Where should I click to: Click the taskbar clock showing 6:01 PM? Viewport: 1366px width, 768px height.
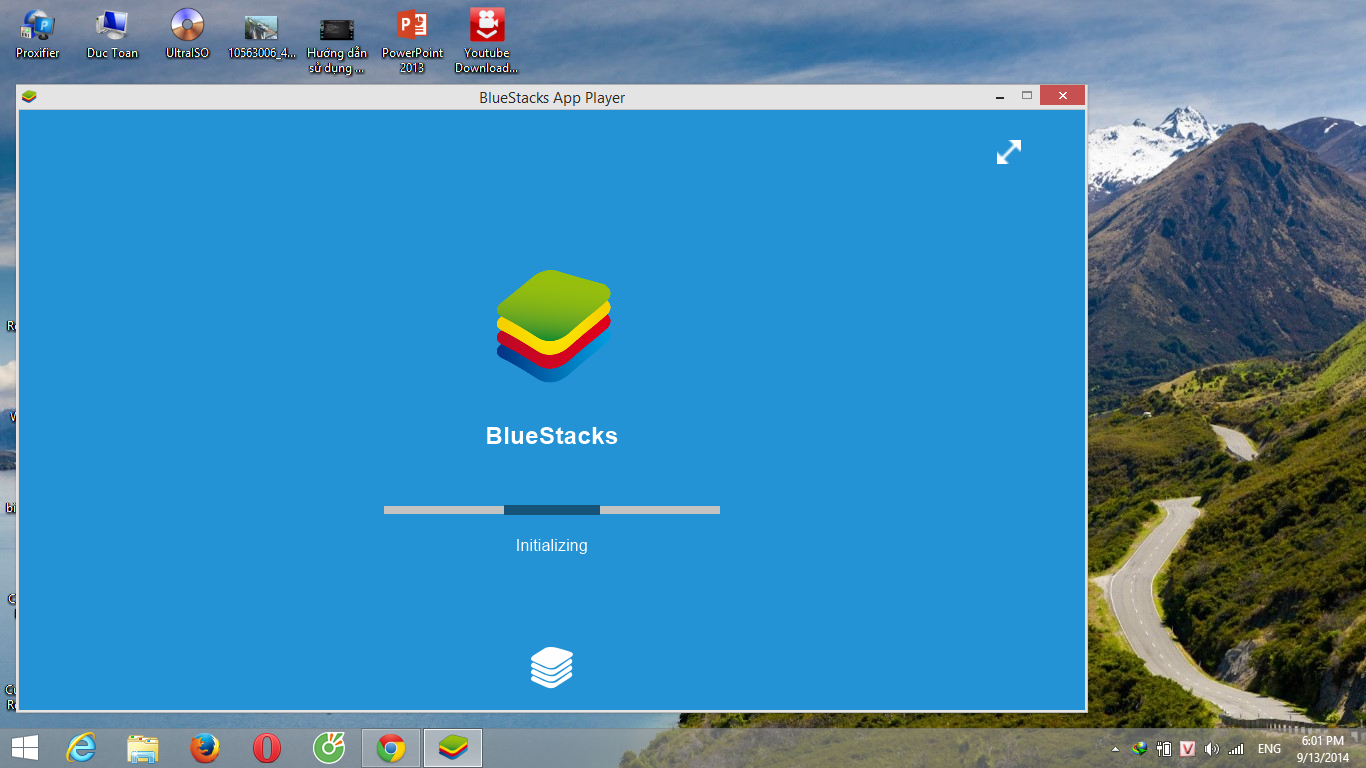[1323, 749]
